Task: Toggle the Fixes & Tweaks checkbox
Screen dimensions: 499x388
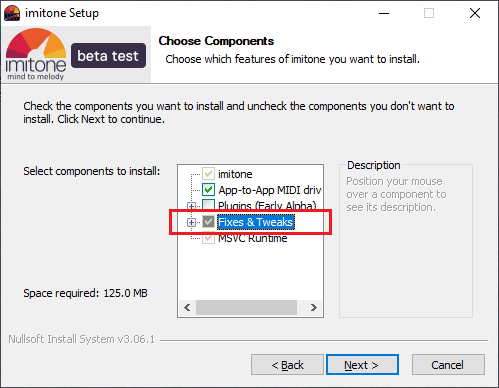Action: (209, 222)
